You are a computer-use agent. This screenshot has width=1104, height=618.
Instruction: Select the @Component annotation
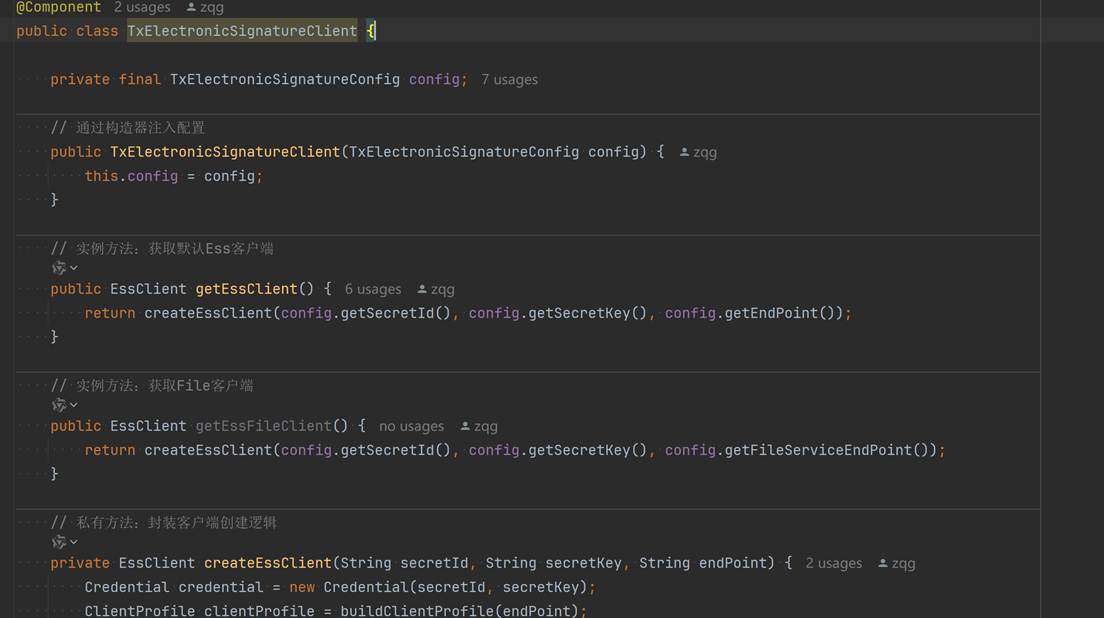pyautogui.click(x=58, y=7)
